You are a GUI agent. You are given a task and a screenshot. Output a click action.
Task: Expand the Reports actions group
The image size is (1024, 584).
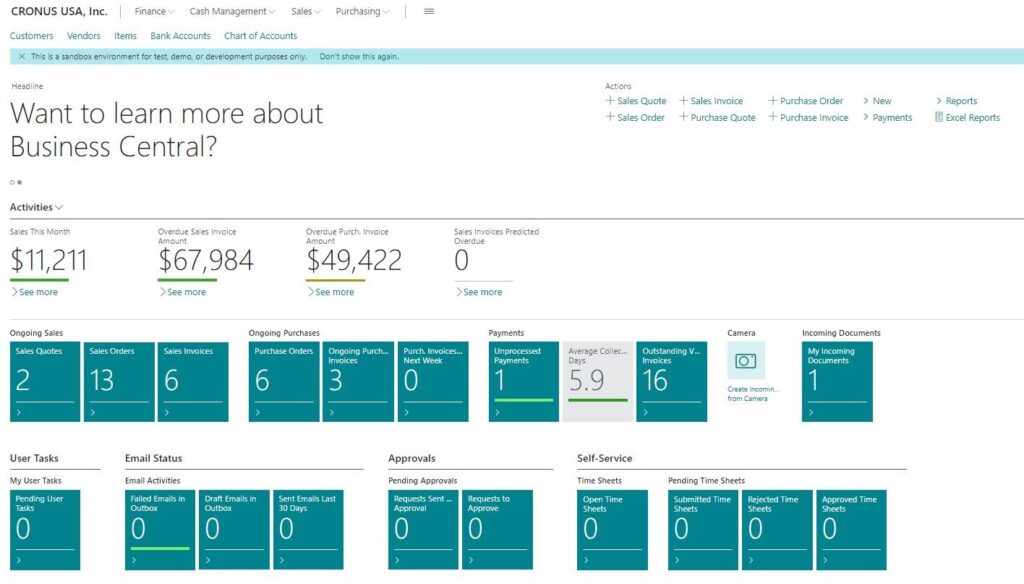point(957,101)
